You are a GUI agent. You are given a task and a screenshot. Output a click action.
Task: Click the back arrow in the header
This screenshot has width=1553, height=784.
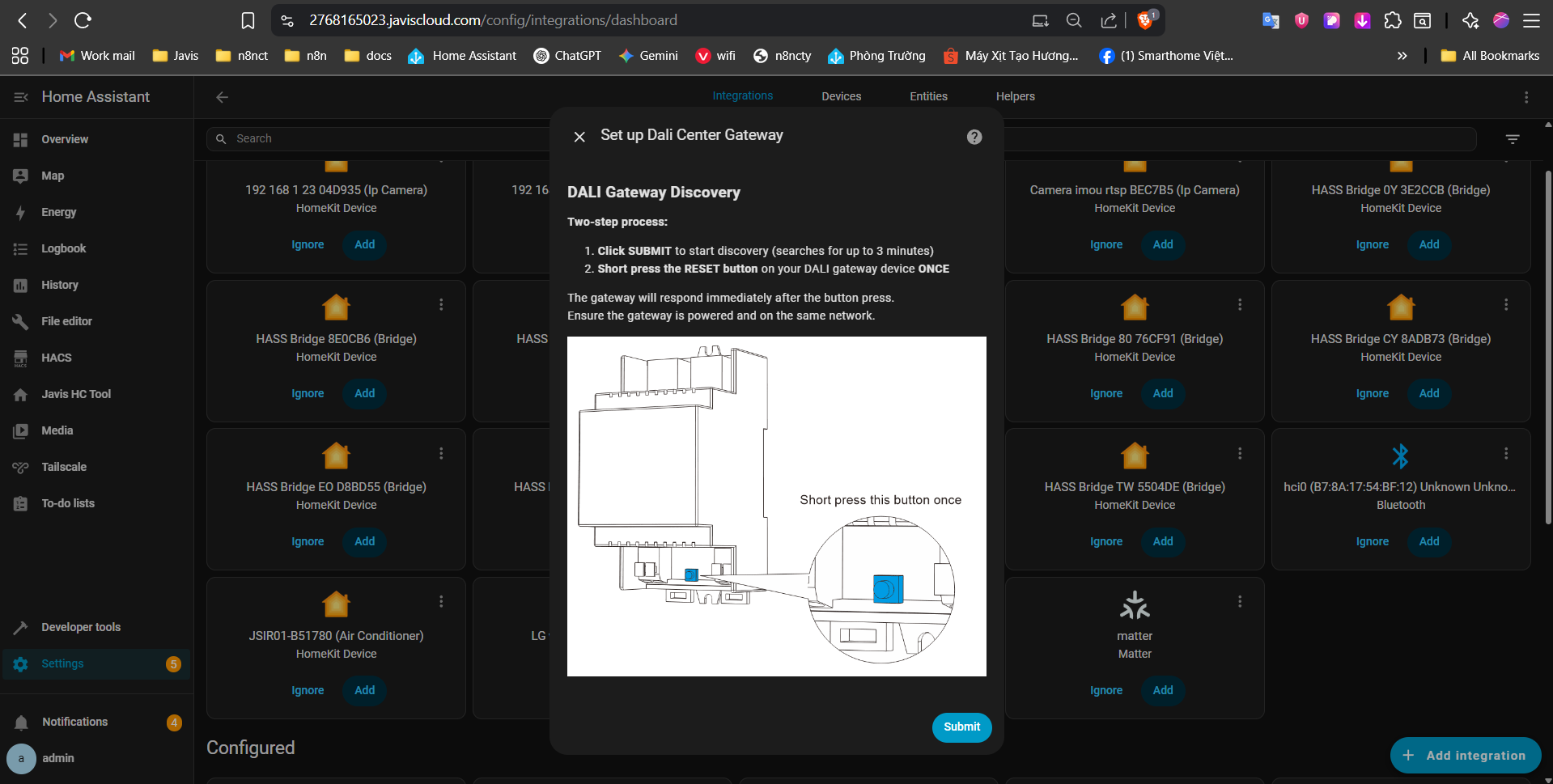(222, 97)
